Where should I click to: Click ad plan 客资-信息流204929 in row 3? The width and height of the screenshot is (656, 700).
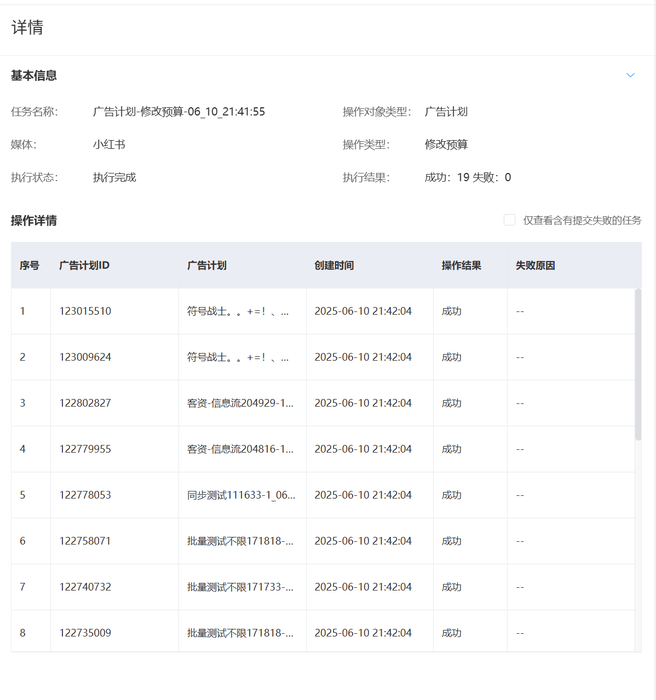point(240,403)
